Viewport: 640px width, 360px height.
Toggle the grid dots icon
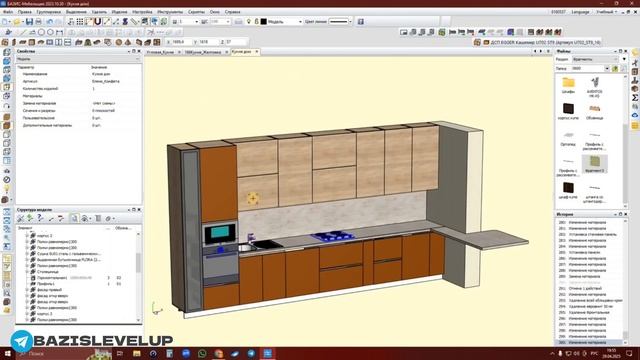[x=80, y=22]
